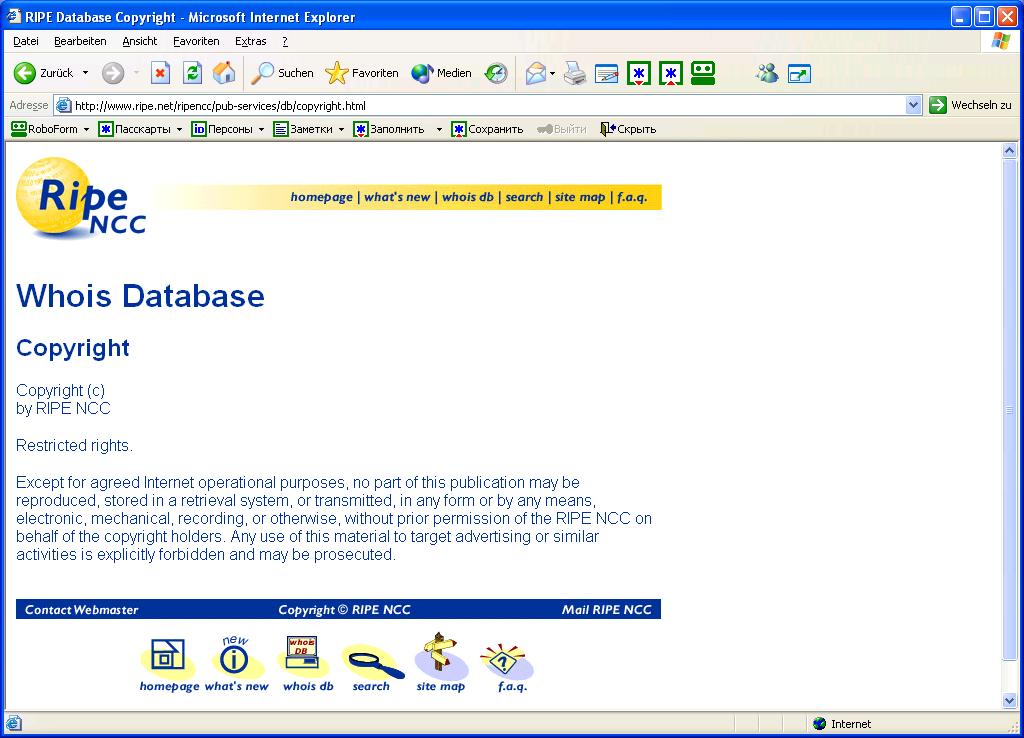Screen dimensions: 1024x738
Task: Open the Заполнить dropdown arrow
Action: (x=439, y=129)
